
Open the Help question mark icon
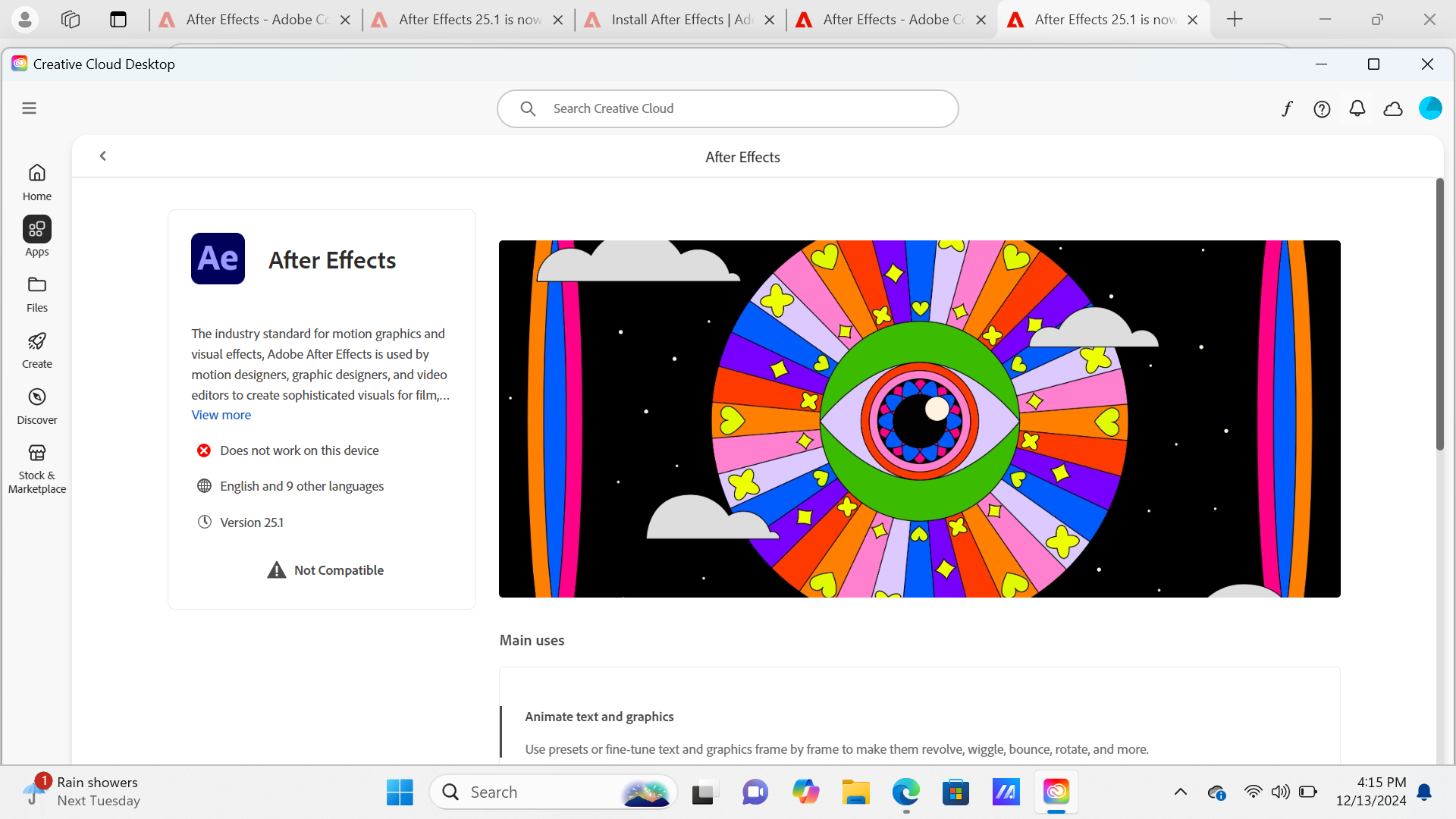tap(1322, 108)
